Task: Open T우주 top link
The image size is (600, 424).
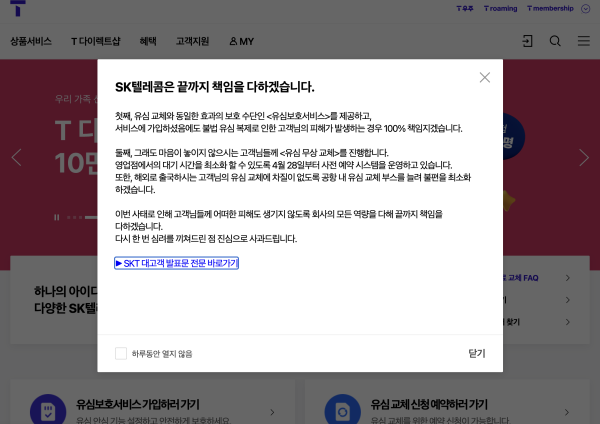Action: click(x=465, y=8)
